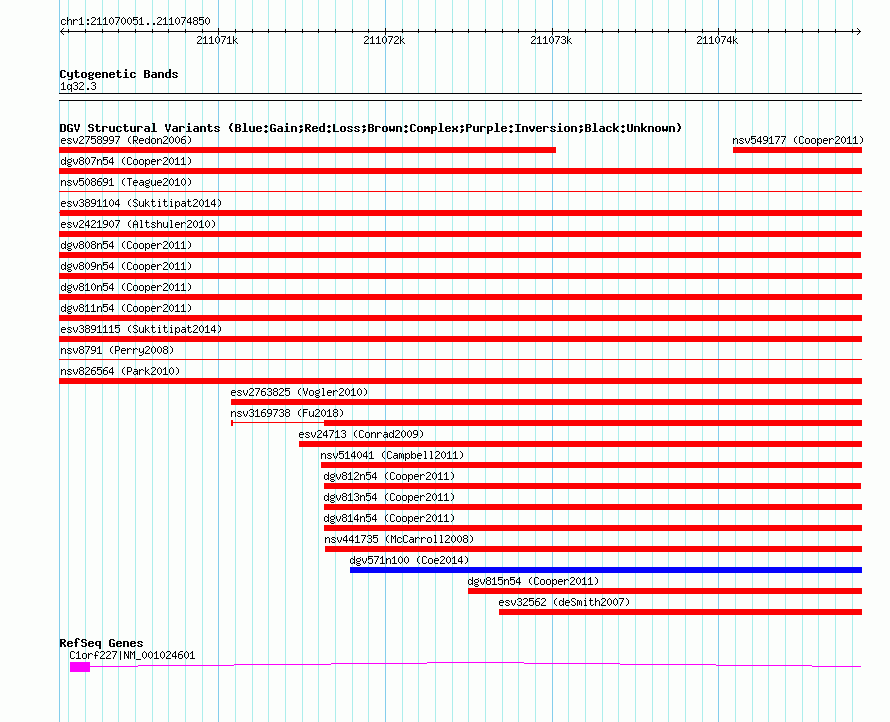
Task: Click chr1:211070051..211074850 coordinate text
Action: pos(135,22)
